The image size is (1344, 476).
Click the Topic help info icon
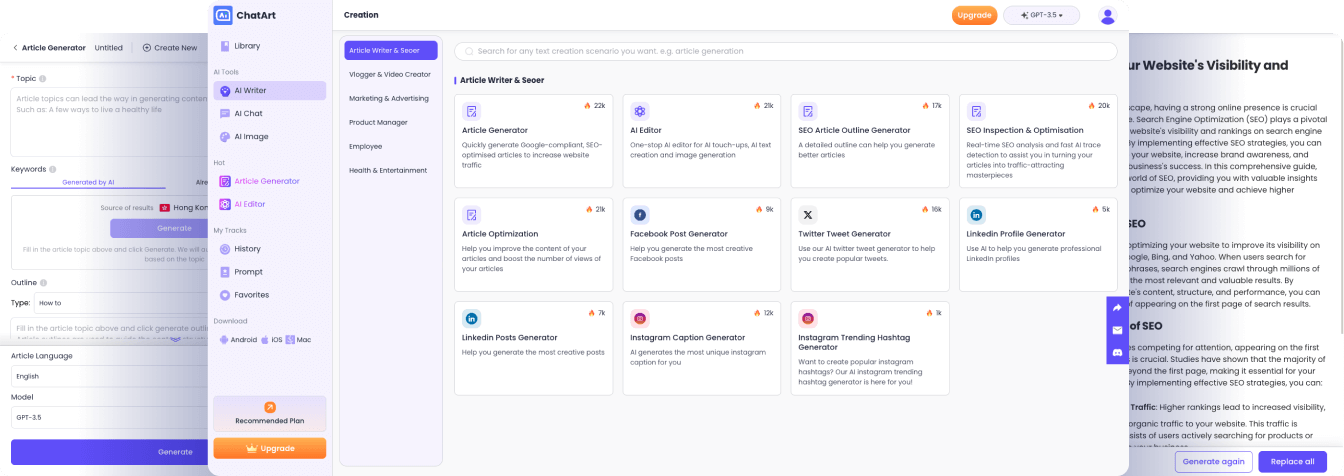pyautogui.click(x=43, y=78)
